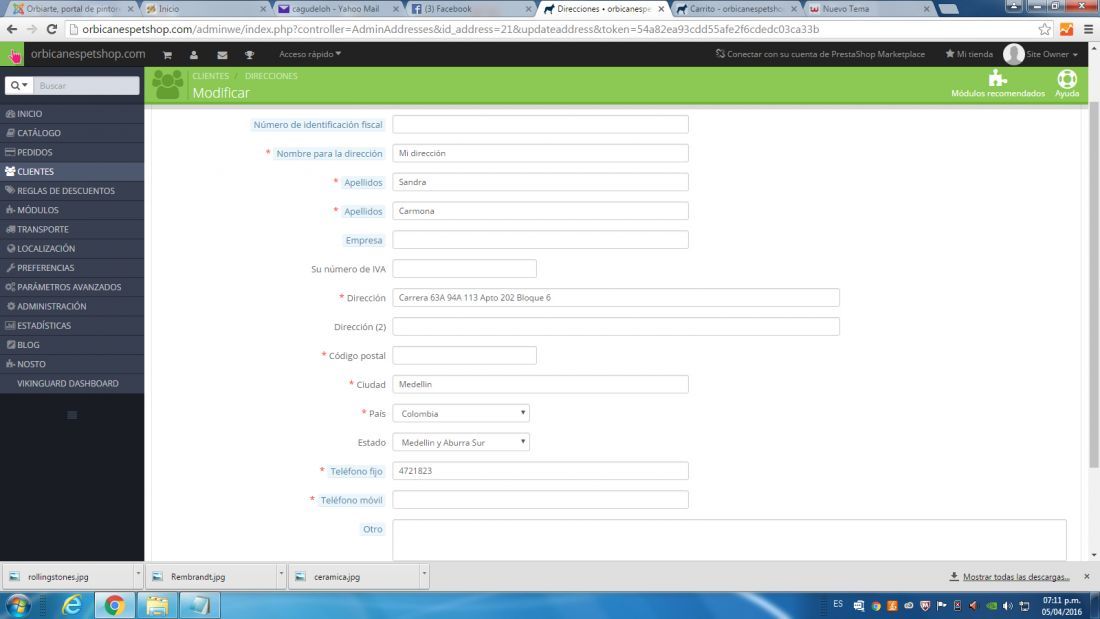
Task: Open PEDIDOS in the sidebar
Action: pos(72,152)
